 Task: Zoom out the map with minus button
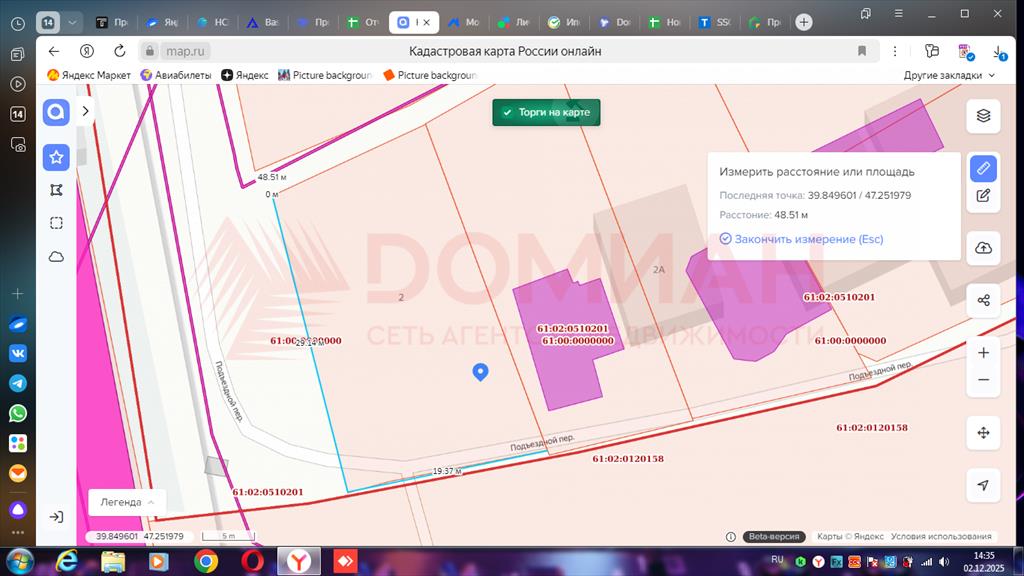click(x=983, y=380)
